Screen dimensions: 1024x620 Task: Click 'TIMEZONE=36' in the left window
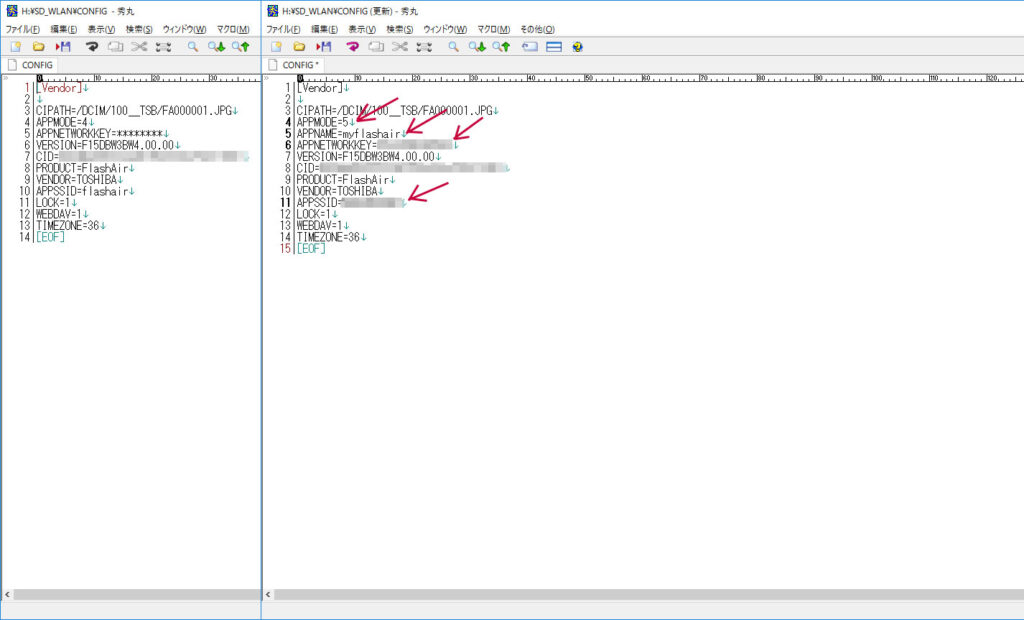(67, 225)
